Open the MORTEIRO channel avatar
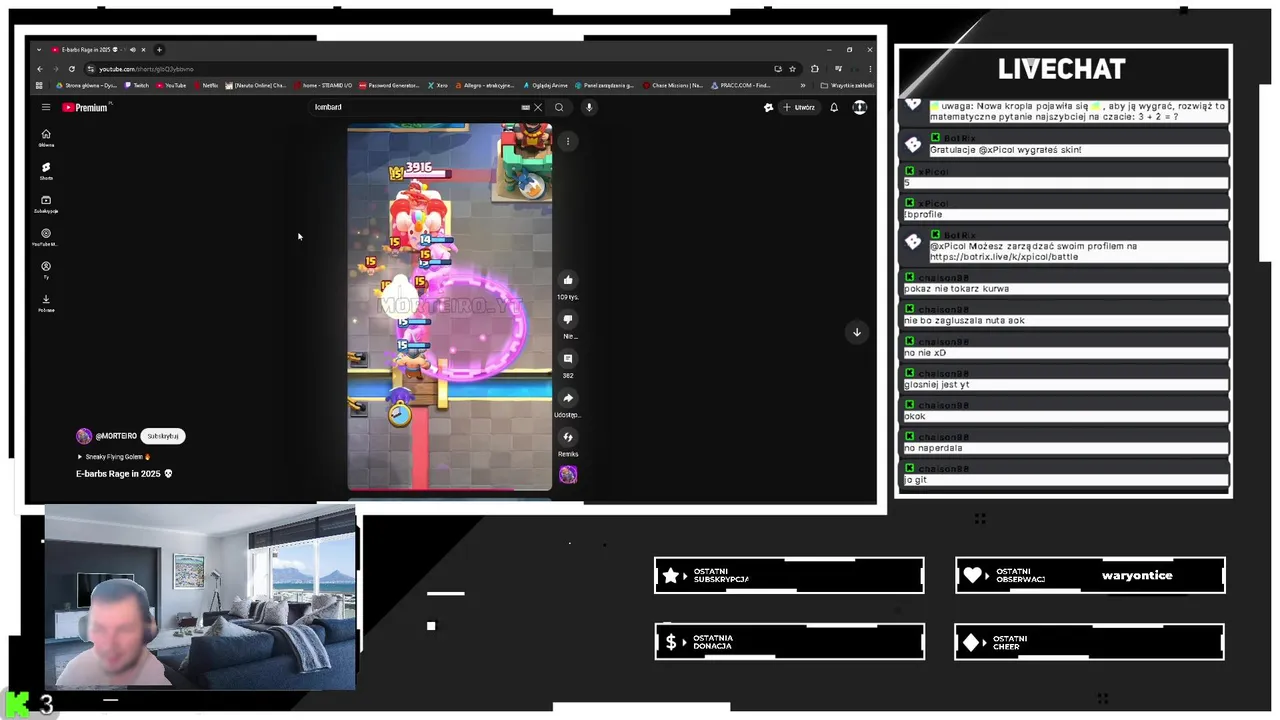Image resolution: width=1280 pixels, height=720 pixels. pyautogui.click(x=84, y=436)
